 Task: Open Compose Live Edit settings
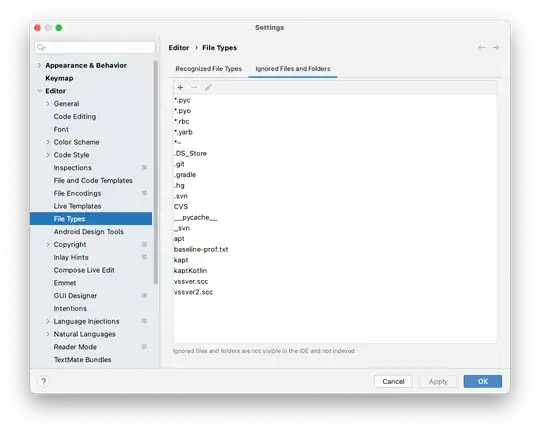click(x=84, y=270)
